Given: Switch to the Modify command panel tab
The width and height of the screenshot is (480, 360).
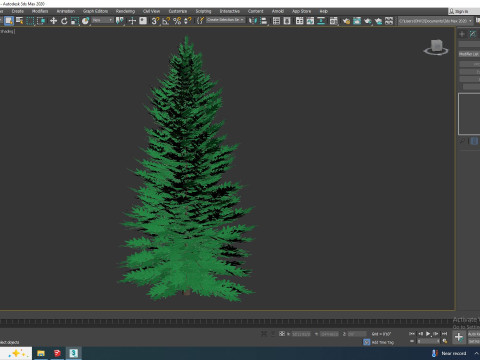Looking at the screenshot, I should (473, 34).
